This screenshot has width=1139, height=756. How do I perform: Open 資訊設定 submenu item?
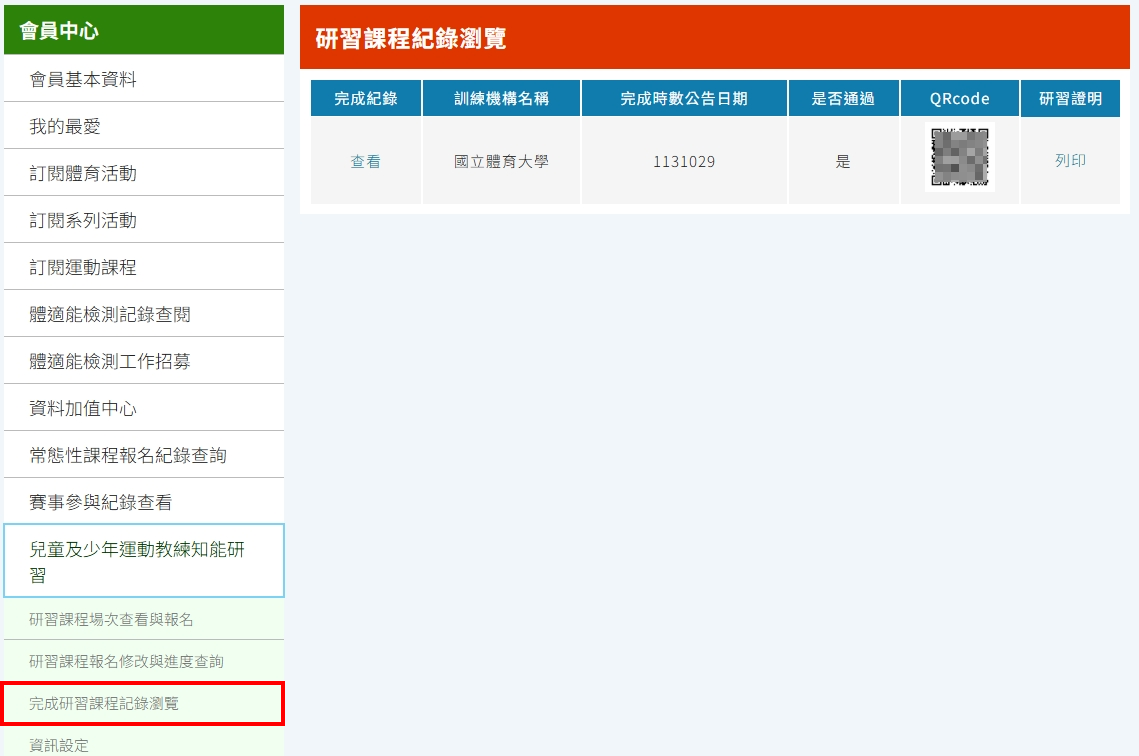click(144, 744)
